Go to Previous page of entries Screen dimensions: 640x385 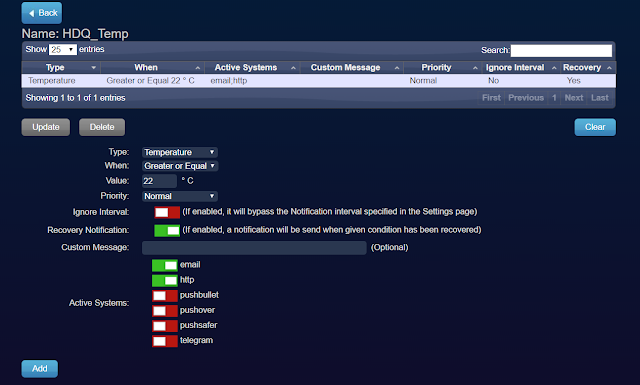[x=526, y=98]
